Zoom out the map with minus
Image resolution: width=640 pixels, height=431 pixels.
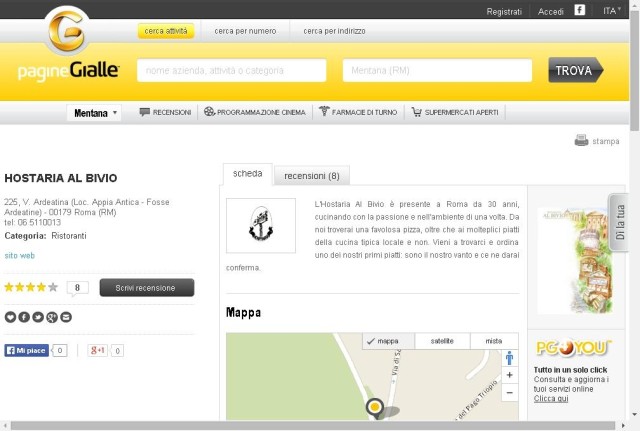click(509, 393)
